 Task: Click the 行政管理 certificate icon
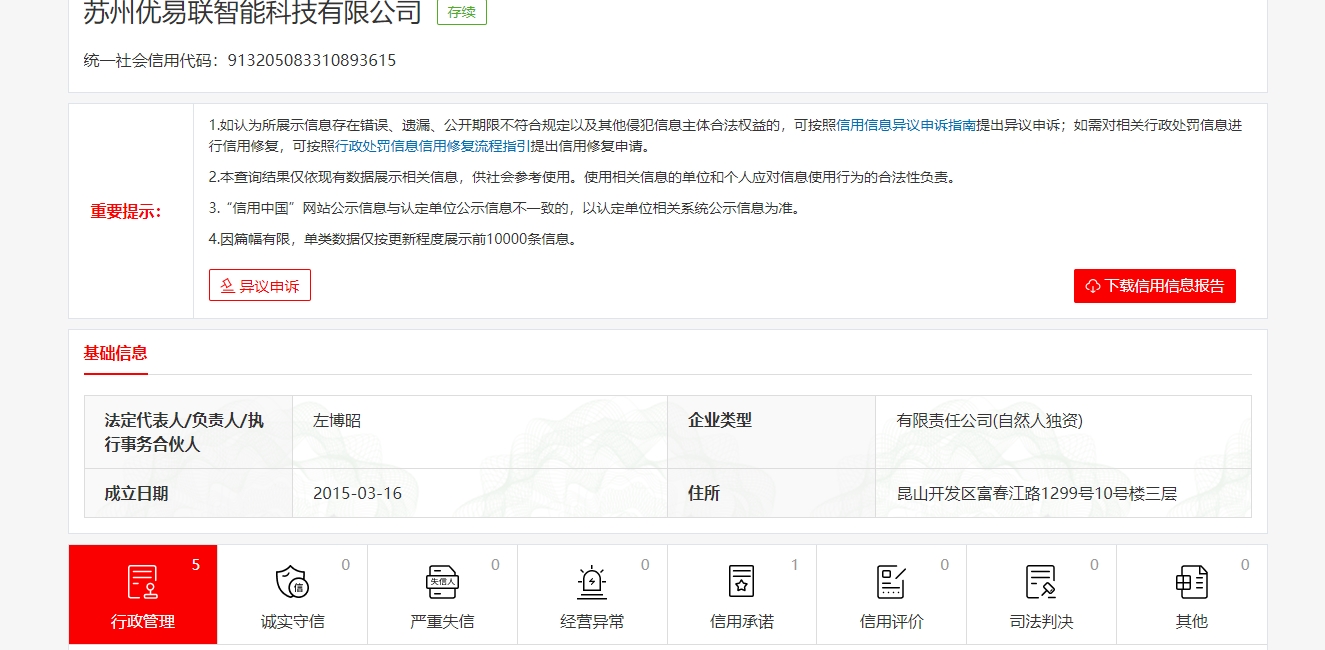pos(142,581)
